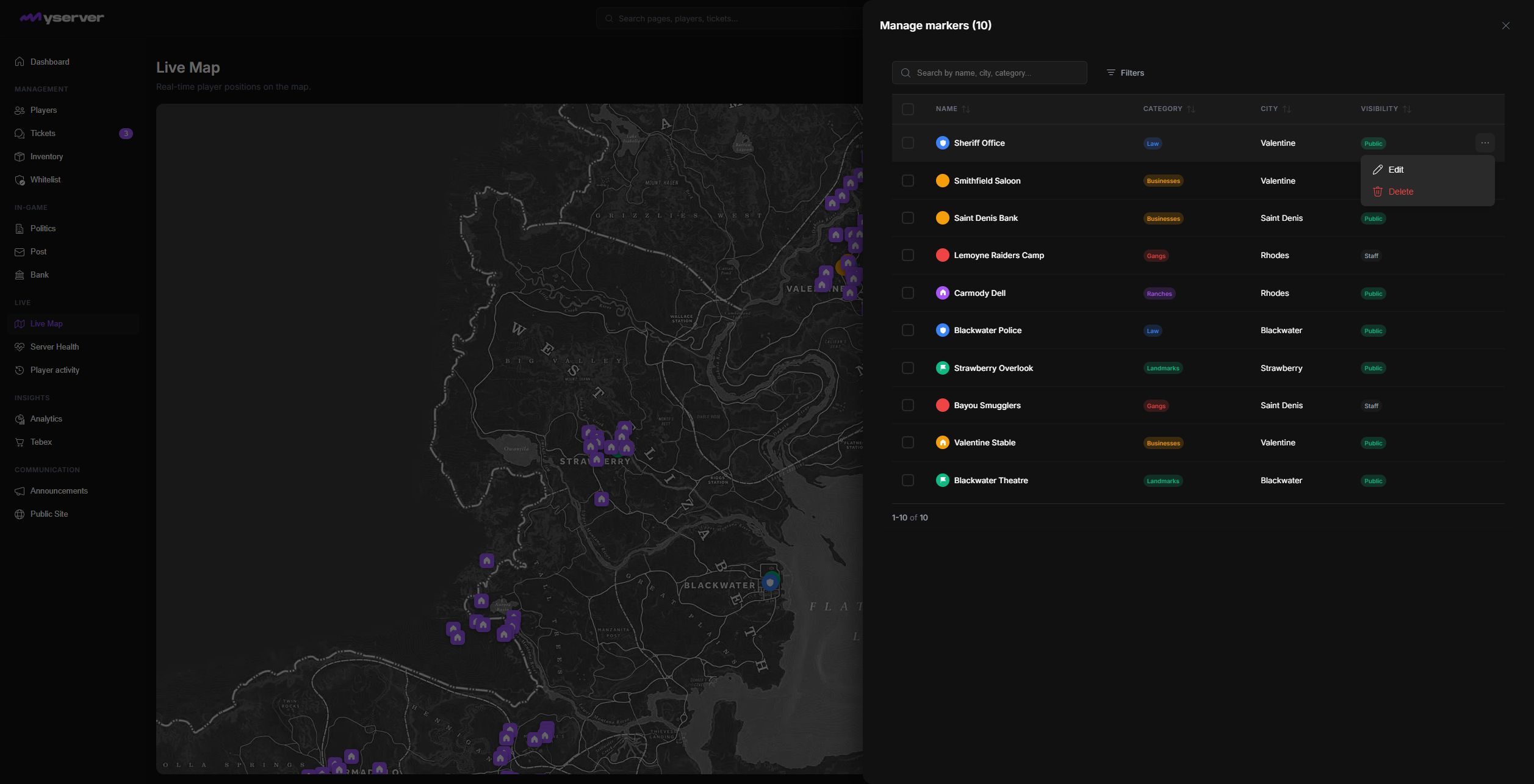Sort the table by Visibility column
The width and height of the screenshot is (1534, 784).
click(x=1386, y=109)
